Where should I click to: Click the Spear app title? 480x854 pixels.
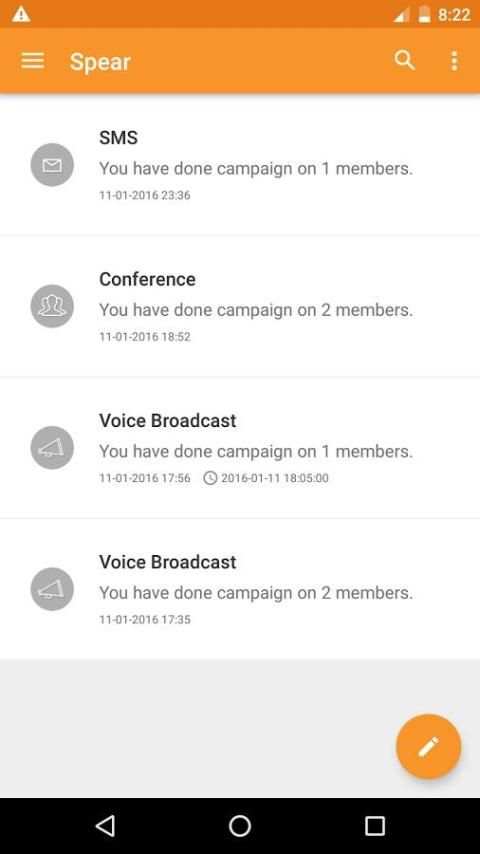[100, 62]
